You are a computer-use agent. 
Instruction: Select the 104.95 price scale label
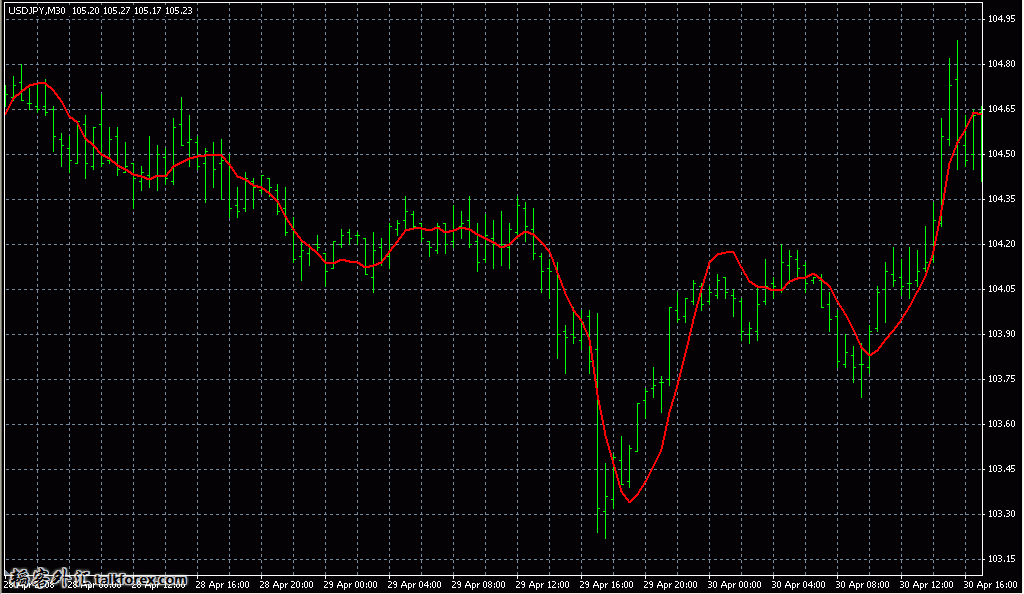tap(1002, 19)
